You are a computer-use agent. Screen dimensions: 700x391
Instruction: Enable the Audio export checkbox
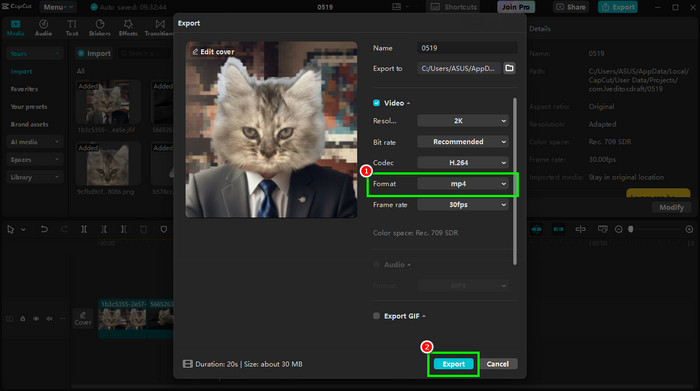[376, 265]
